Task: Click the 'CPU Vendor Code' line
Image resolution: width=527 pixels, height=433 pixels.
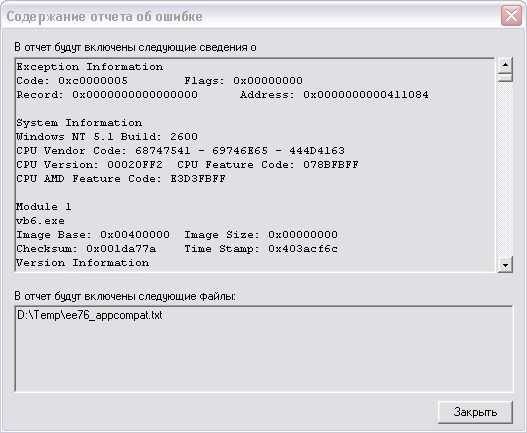Action: pos(180,151)
